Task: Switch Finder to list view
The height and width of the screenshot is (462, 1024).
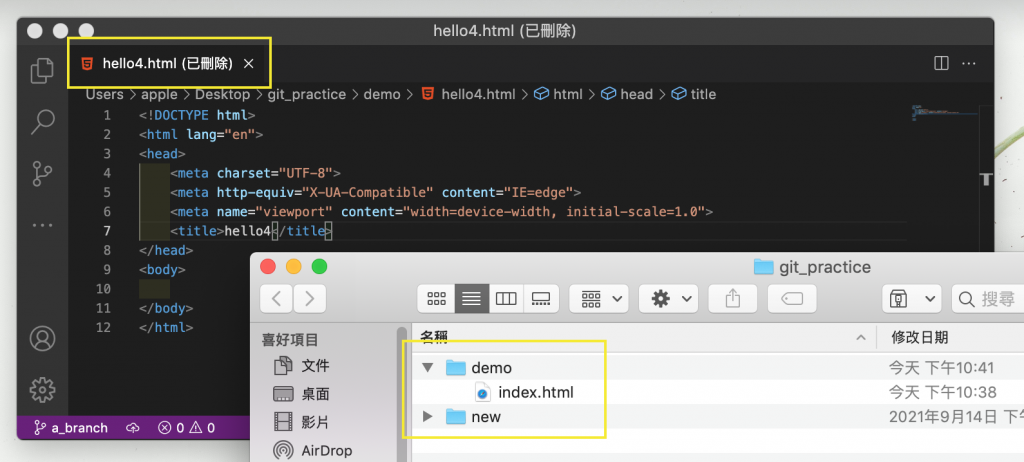Action: pos(472,299)
